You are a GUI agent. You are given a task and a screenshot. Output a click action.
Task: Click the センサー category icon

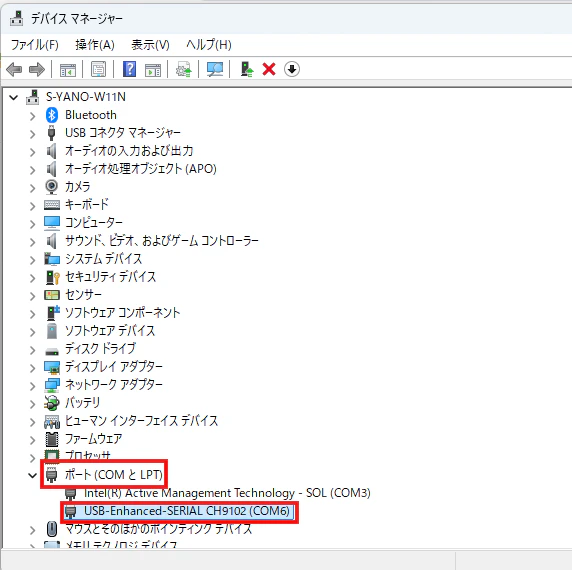point(52,295)
